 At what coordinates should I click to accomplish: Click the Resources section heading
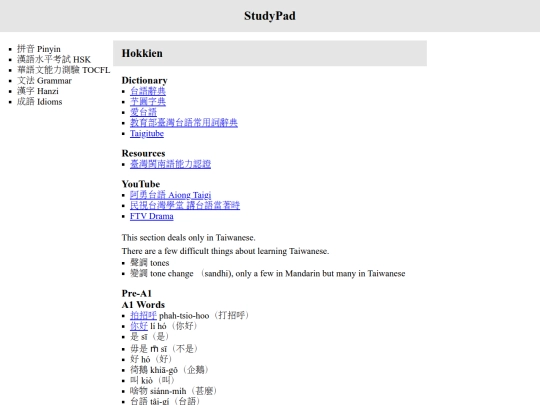[x=143, y=153]
